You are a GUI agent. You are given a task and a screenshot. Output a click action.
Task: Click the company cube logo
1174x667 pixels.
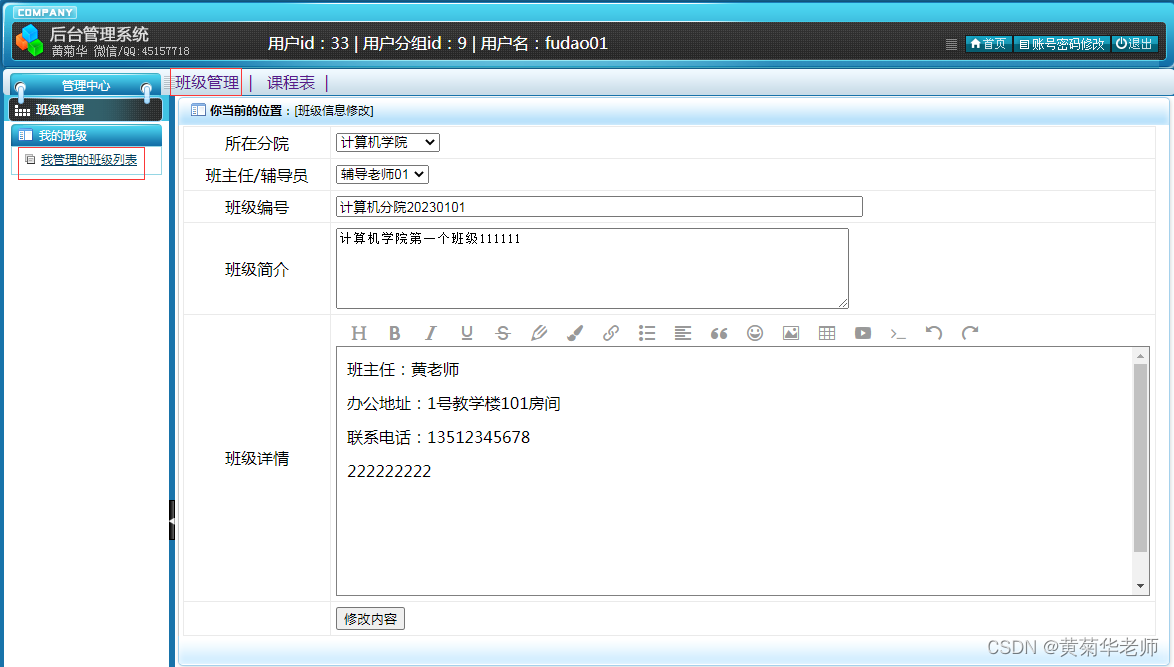coord(30,40)
